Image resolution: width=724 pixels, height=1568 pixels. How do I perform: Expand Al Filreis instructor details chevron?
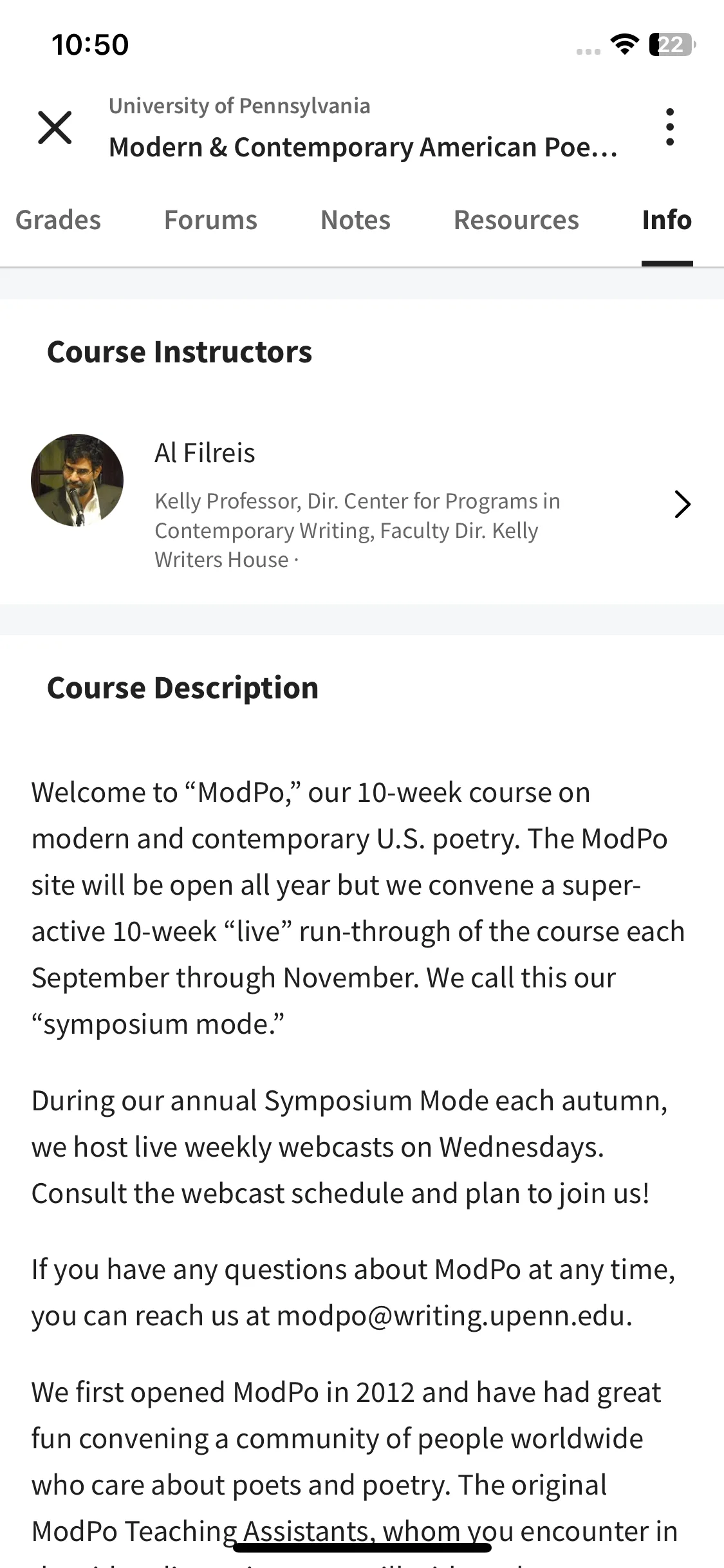click(682, 504)
